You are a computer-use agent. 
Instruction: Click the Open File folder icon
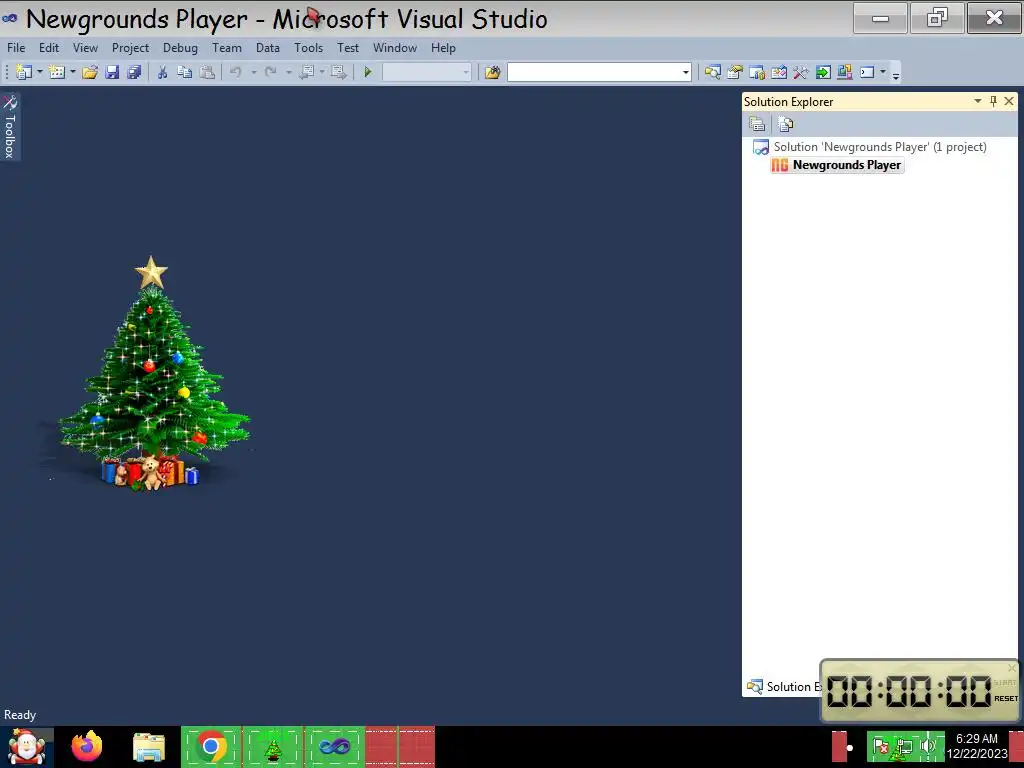[90, 72]
